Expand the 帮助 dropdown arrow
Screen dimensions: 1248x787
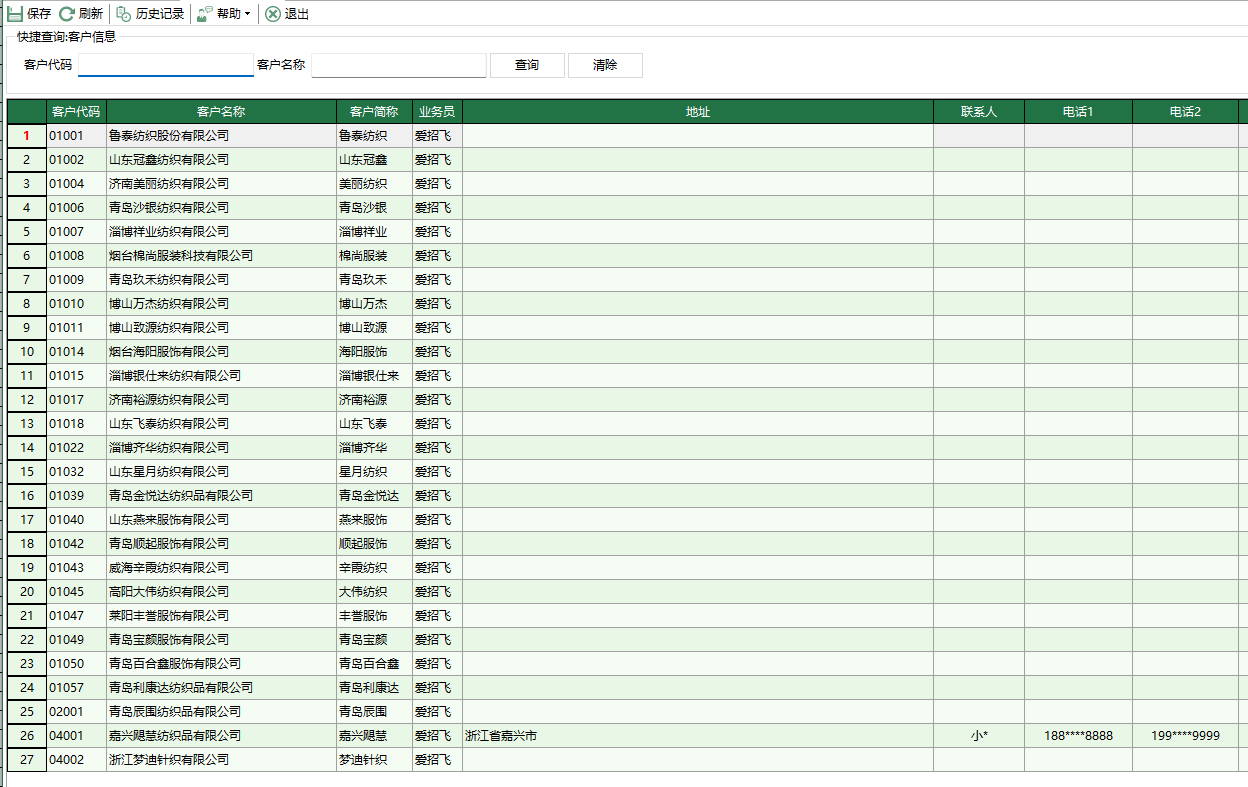point(247,14)
